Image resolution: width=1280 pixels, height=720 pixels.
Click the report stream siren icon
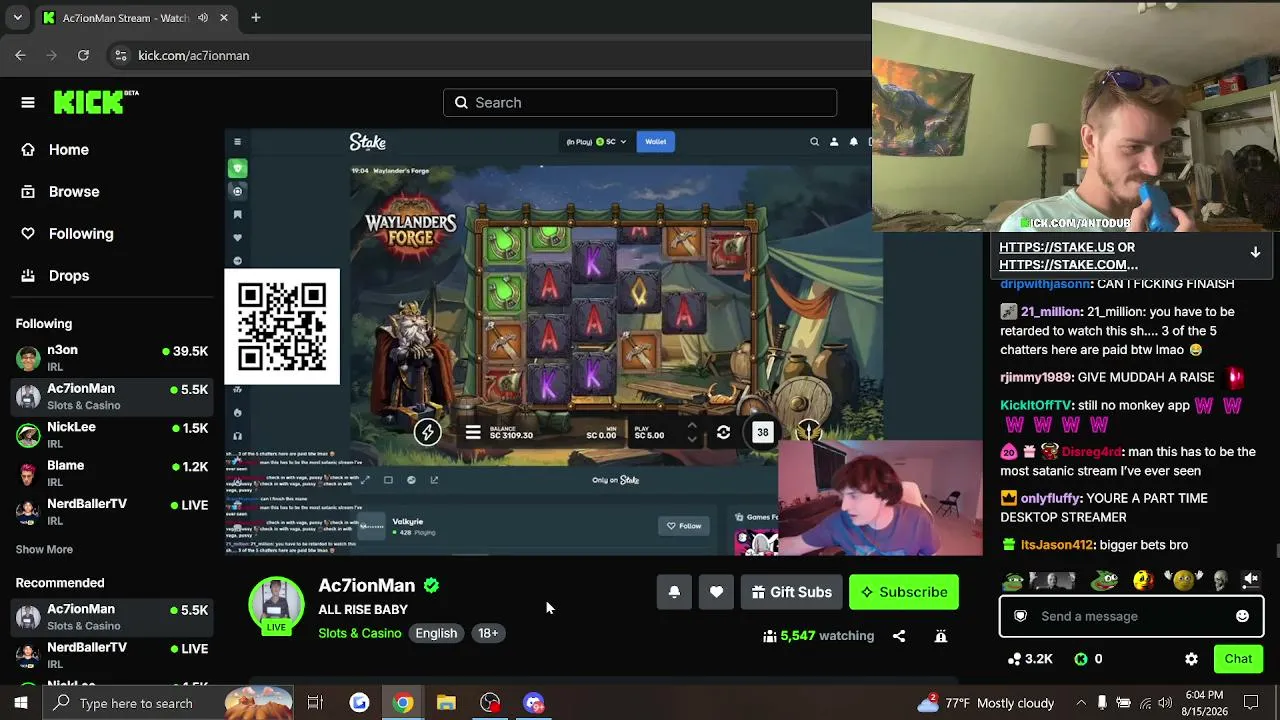pyautogui.click(x=941, y=636)
